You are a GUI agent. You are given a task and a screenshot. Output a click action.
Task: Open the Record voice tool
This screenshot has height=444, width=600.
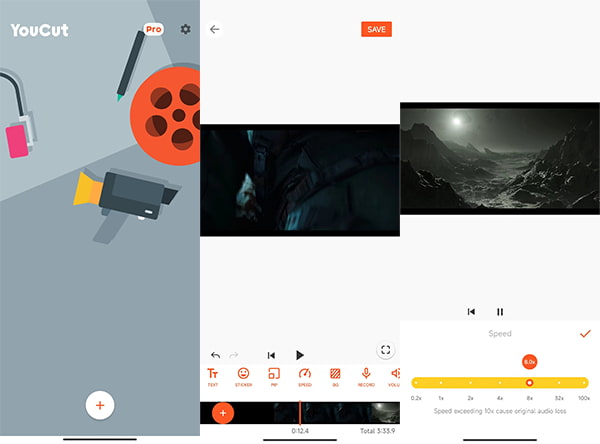coord(366,377)
